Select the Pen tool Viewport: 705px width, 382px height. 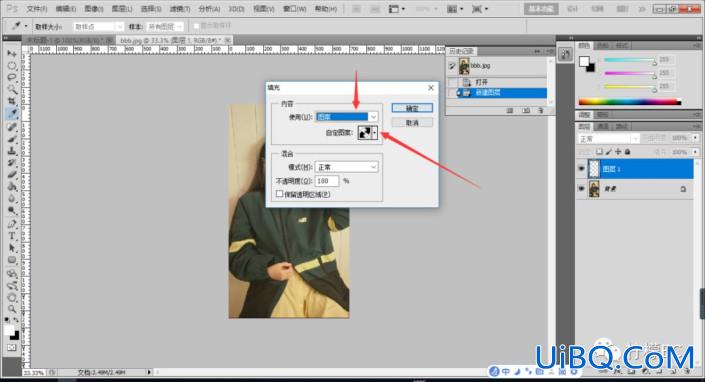(12, 224)
